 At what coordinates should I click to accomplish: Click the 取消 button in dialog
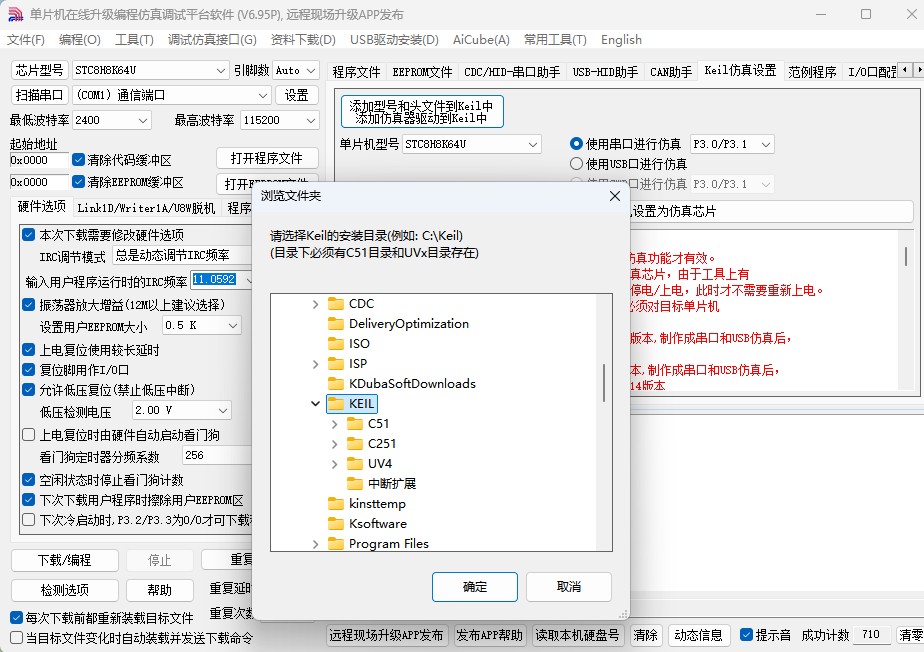click(569, 587)
